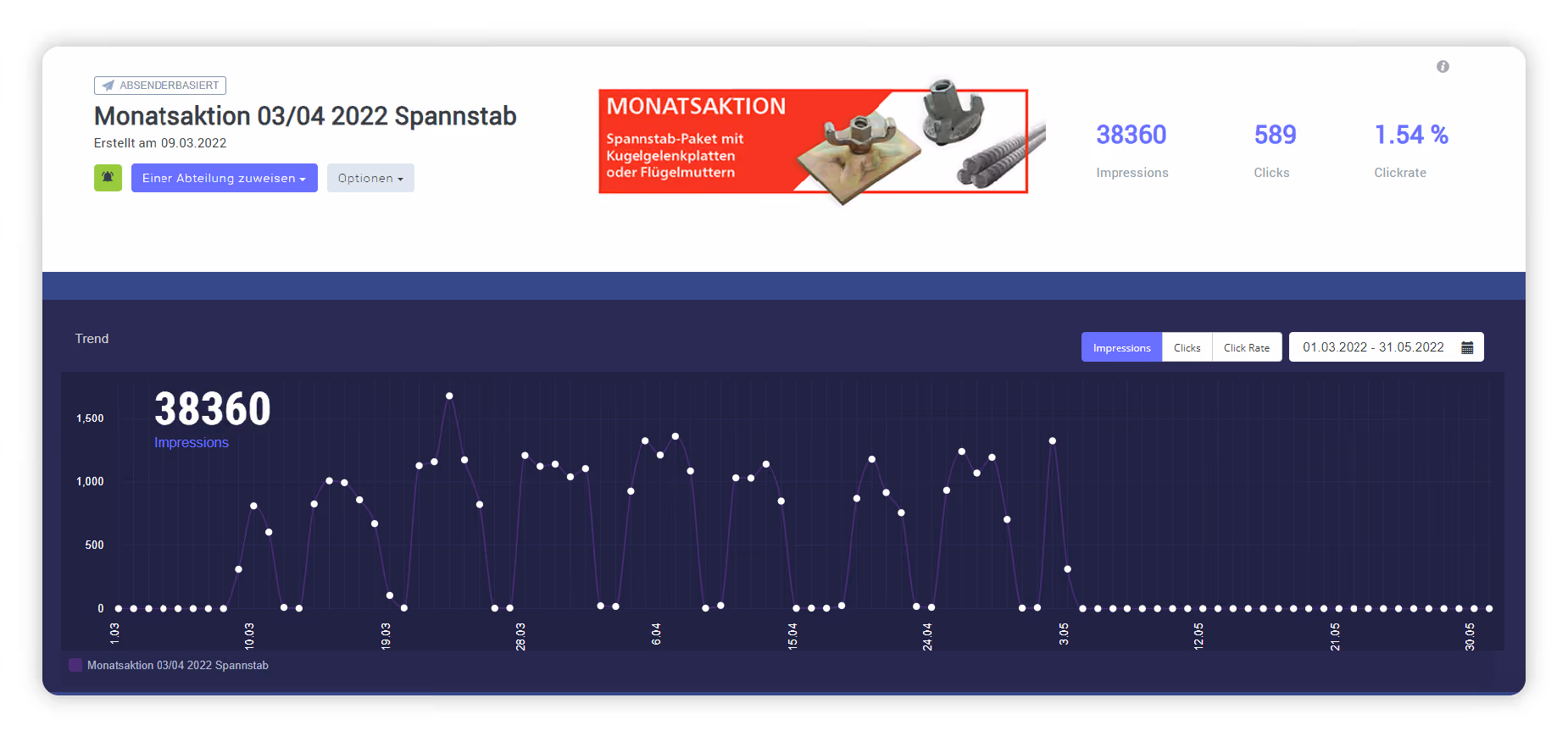Click the 15.04 x-axis date label
1568x742 pixels.
pos(792,636)
